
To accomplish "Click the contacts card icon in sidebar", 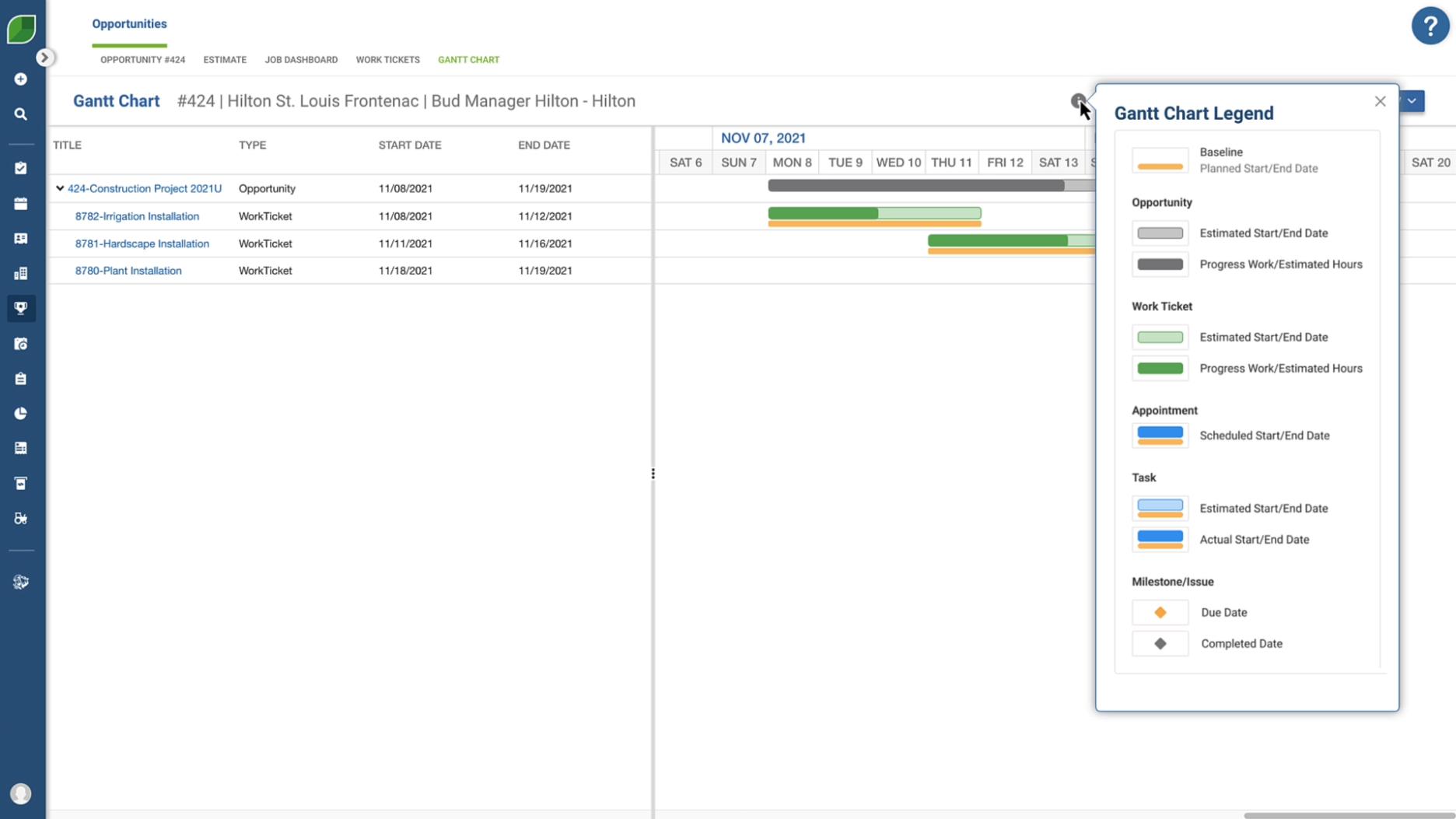I will pyautogui.click(x=21, y=238).
